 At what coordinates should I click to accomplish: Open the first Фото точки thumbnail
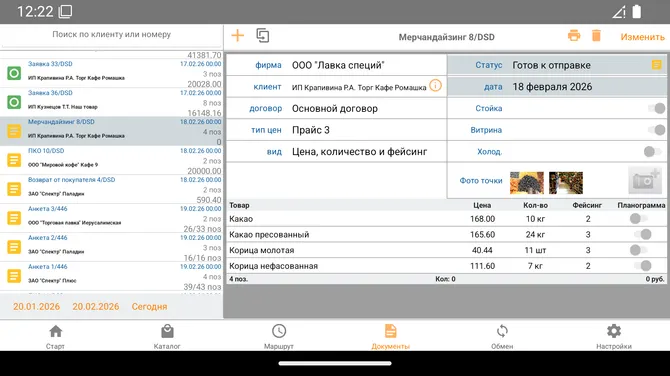527,182
